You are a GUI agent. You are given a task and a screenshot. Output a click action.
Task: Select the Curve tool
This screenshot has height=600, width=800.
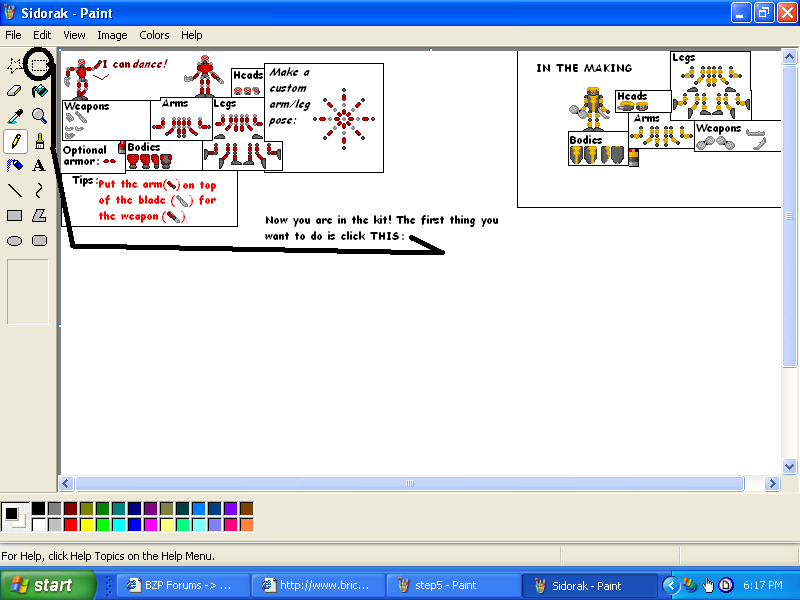39,190
